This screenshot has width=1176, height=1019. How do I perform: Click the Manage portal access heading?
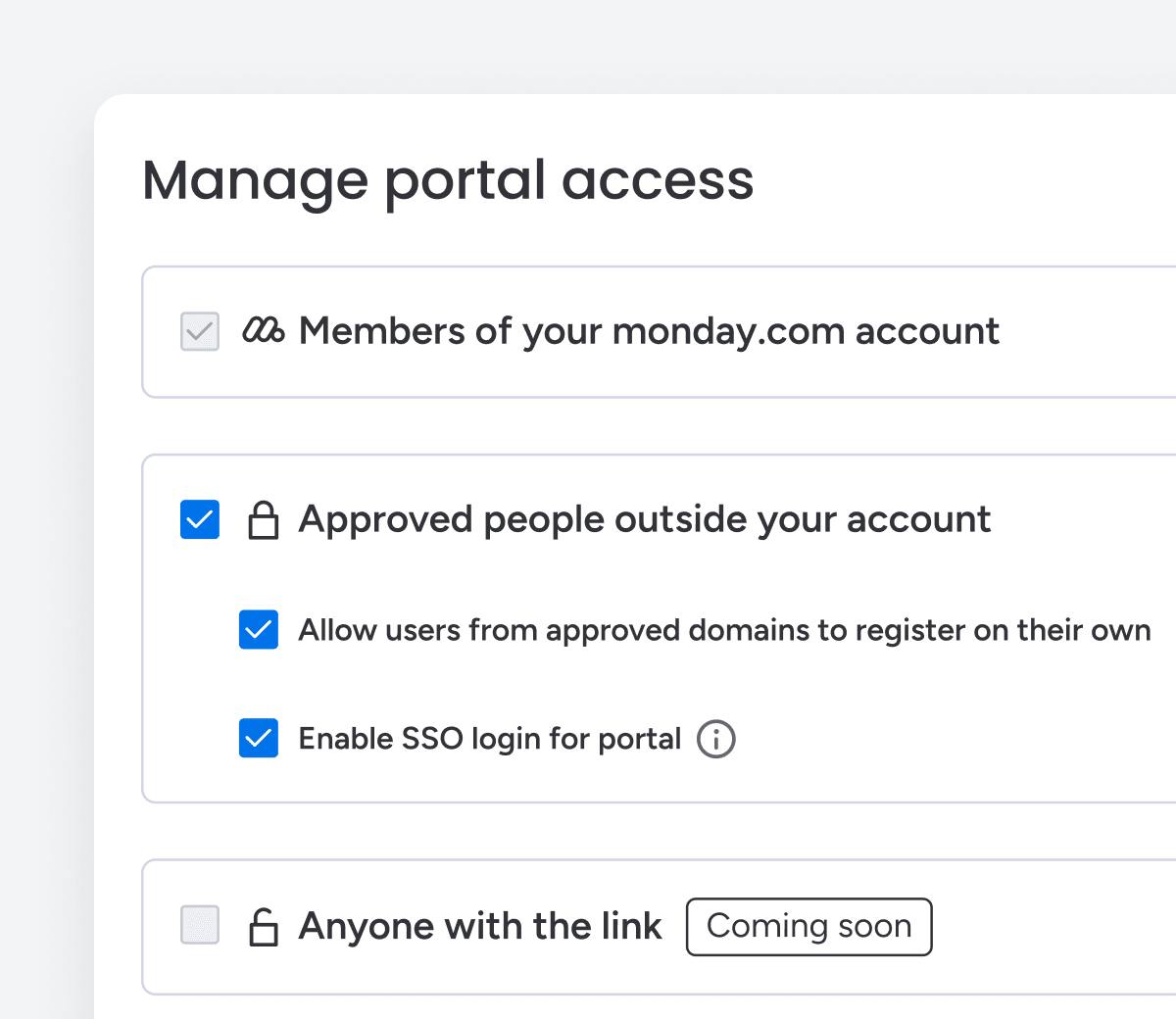[x=448, y=181]
